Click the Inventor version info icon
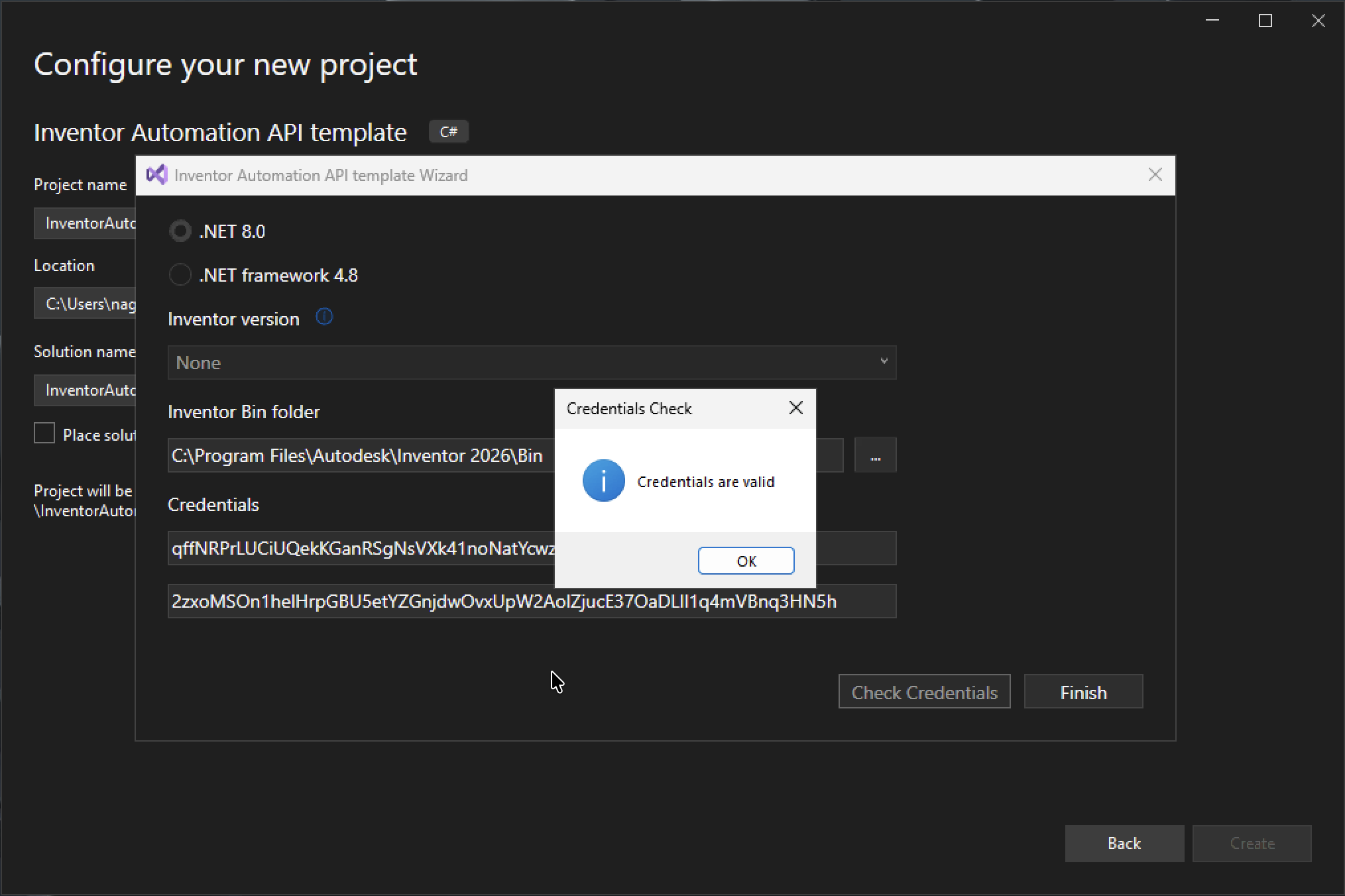Viewport: 1345px width, 896px height. tap(324, 317)
